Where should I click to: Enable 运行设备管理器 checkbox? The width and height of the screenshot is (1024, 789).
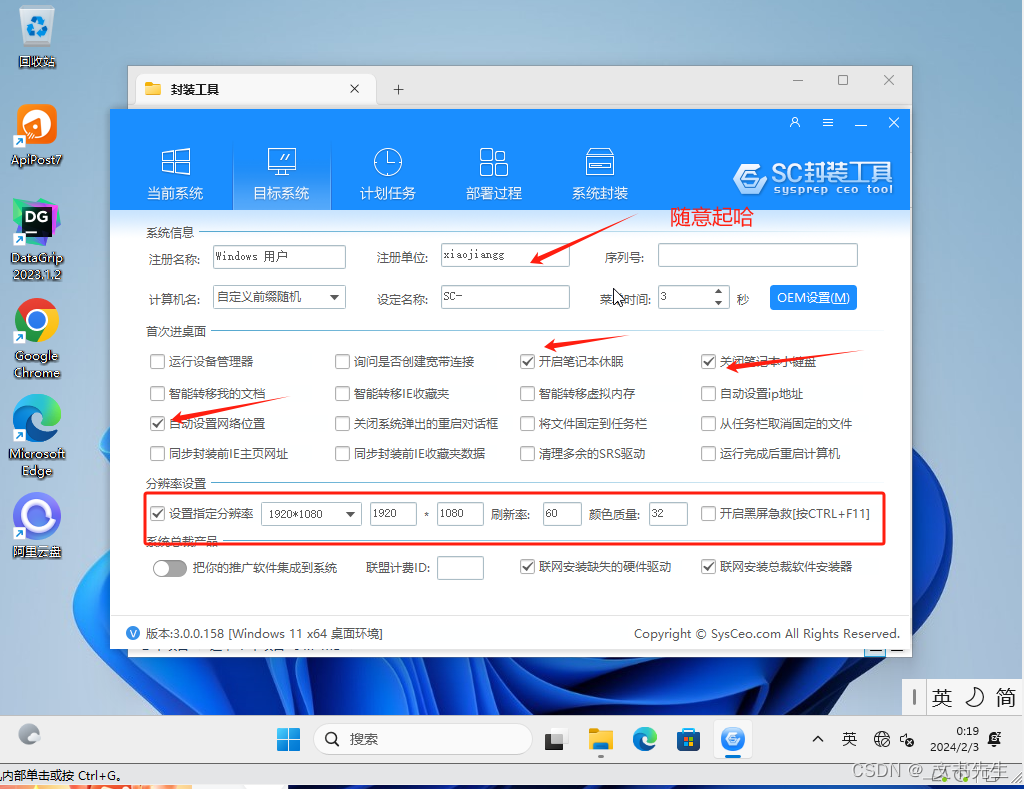point(157,361)
